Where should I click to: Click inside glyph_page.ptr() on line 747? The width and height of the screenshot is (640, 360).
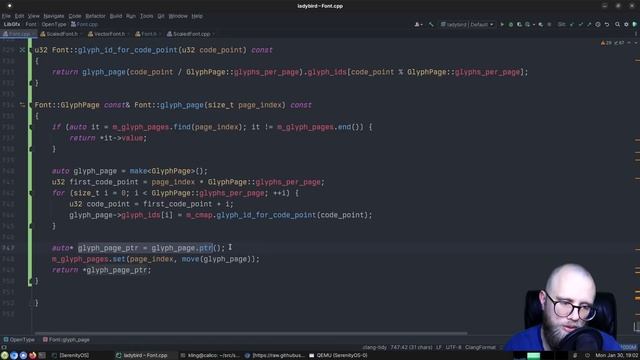tap(188, 248)
